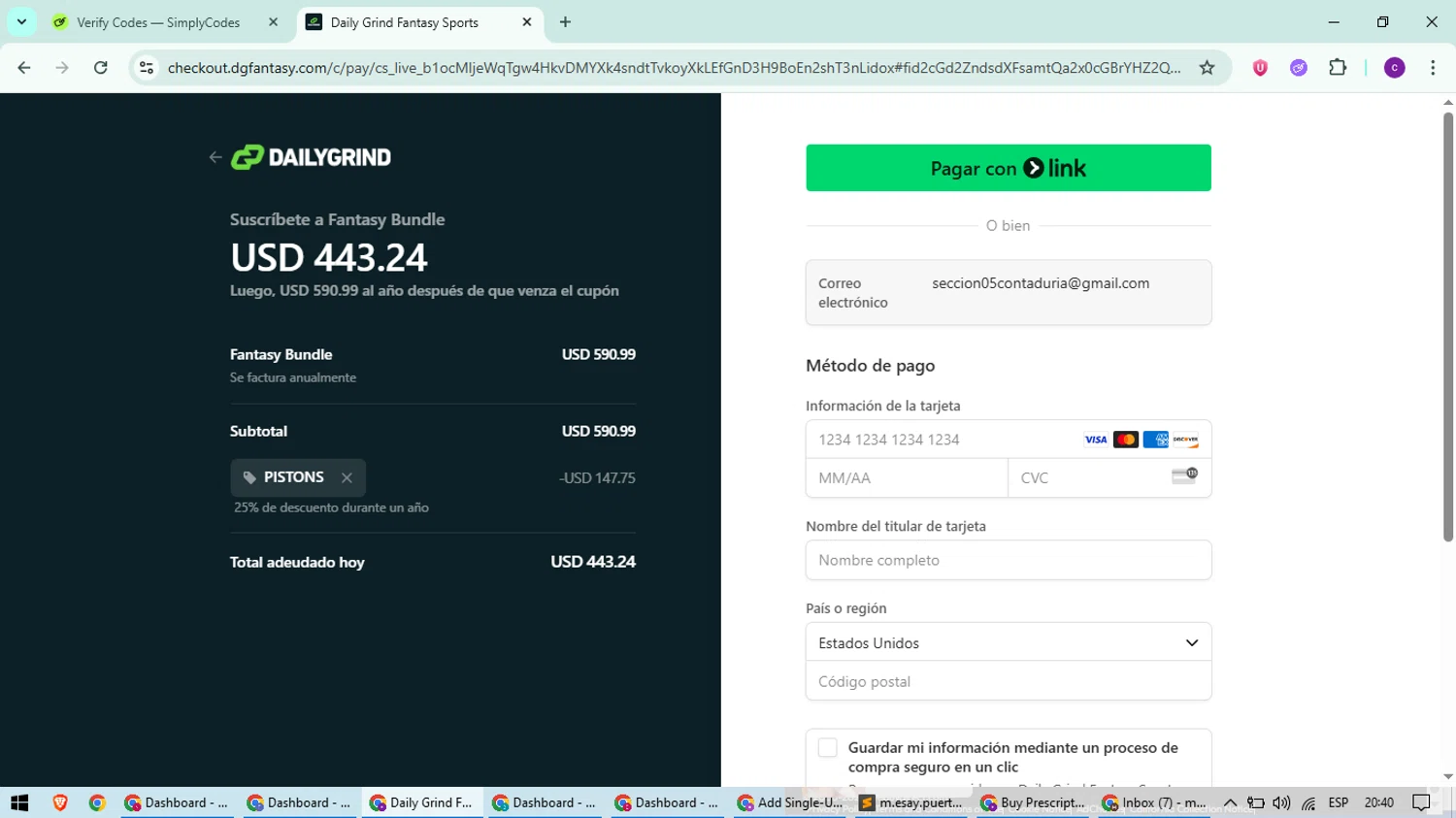This screenshot has width=1456, height=818.
Task: Click the Wi-Fi network icon
Action: coord(1308,802)
